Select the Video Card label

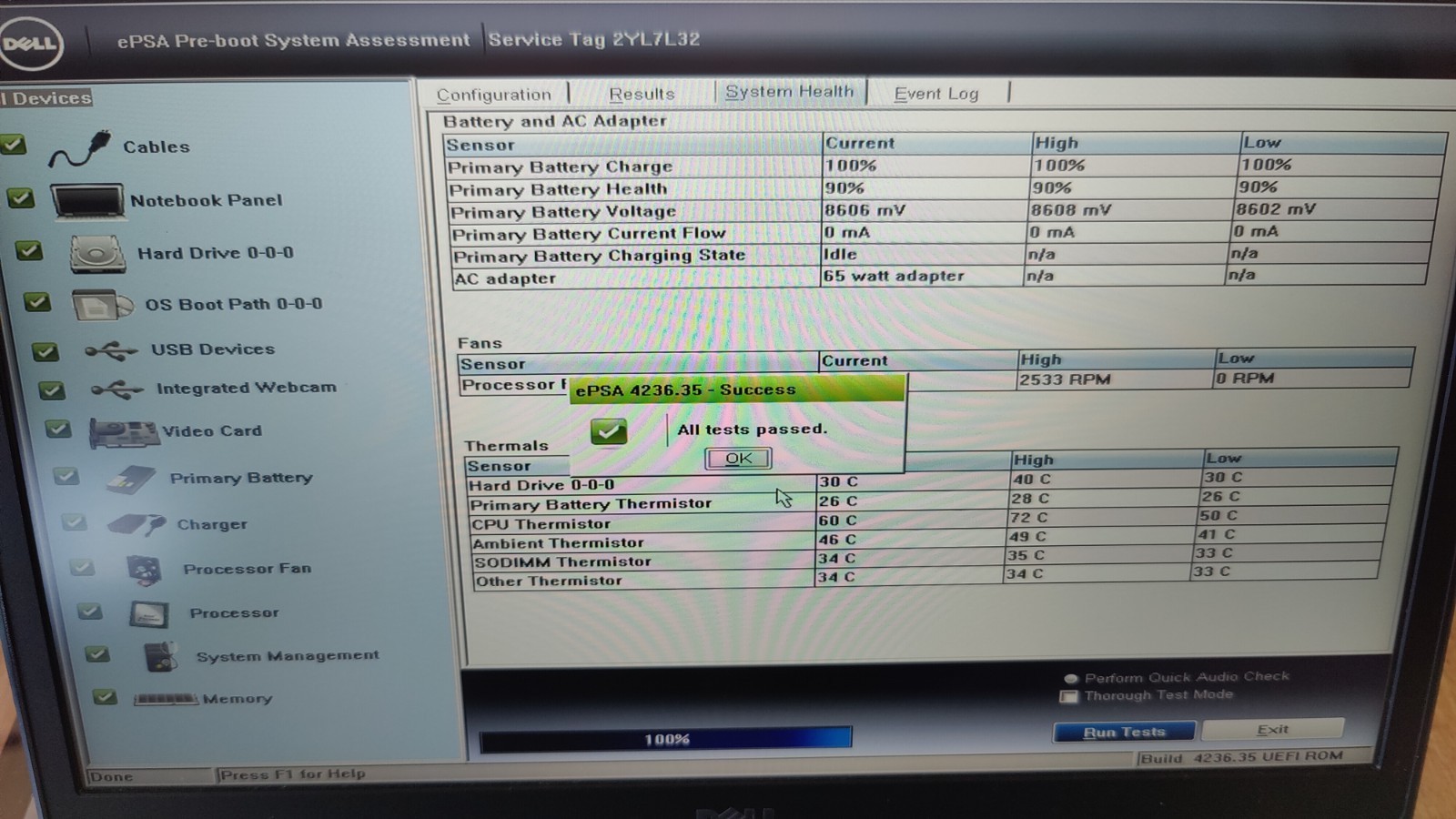[212, 431]
